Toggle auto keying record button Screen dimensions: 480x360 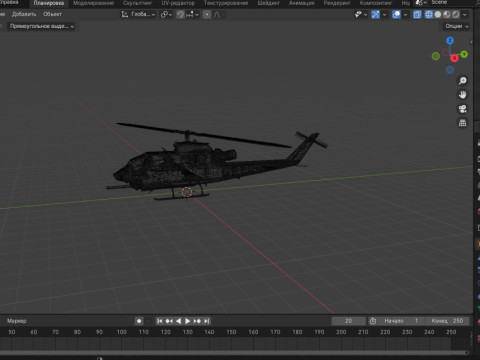[139, 321]
